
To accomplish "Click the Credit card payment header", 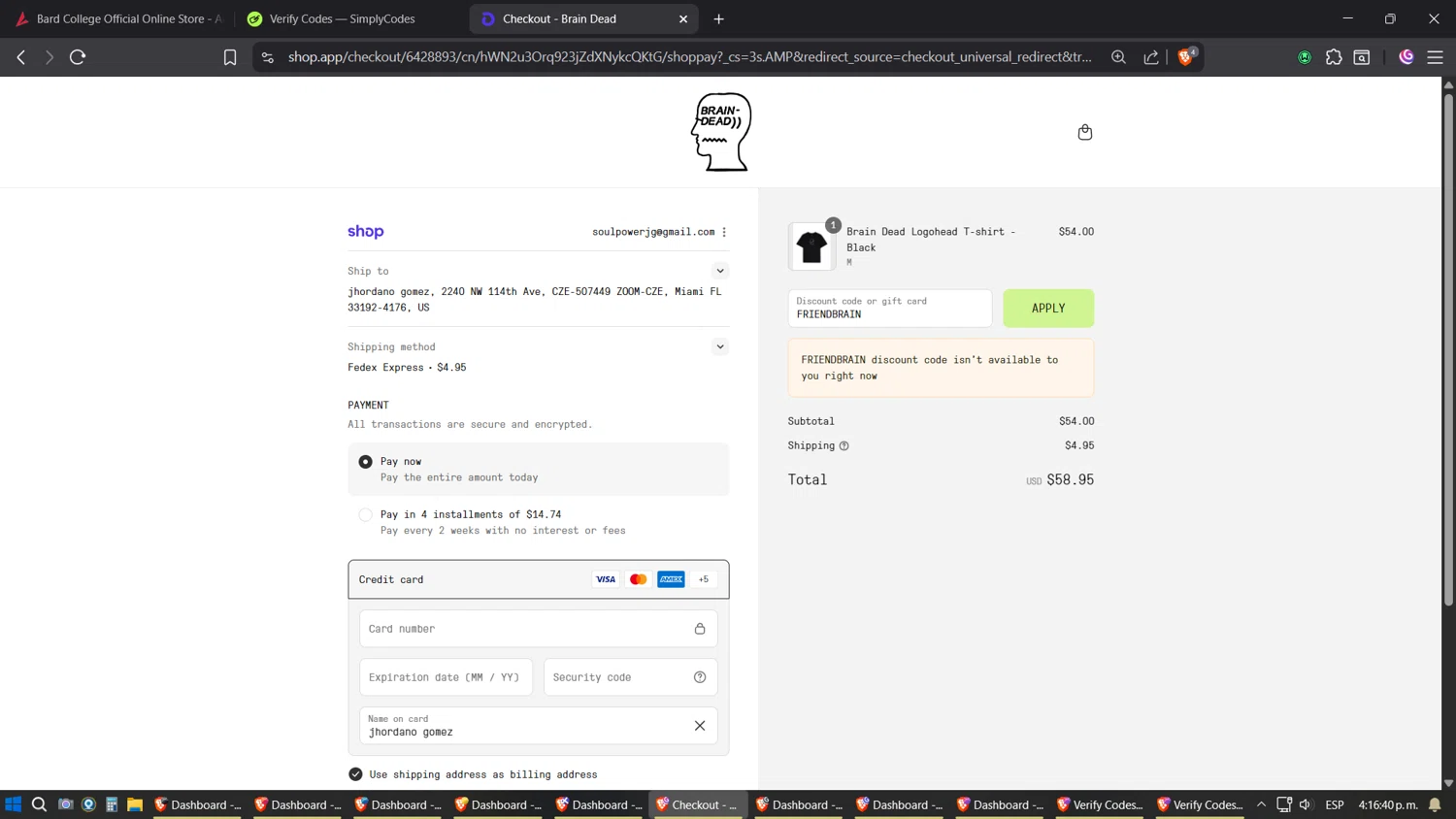I will 539,579.
